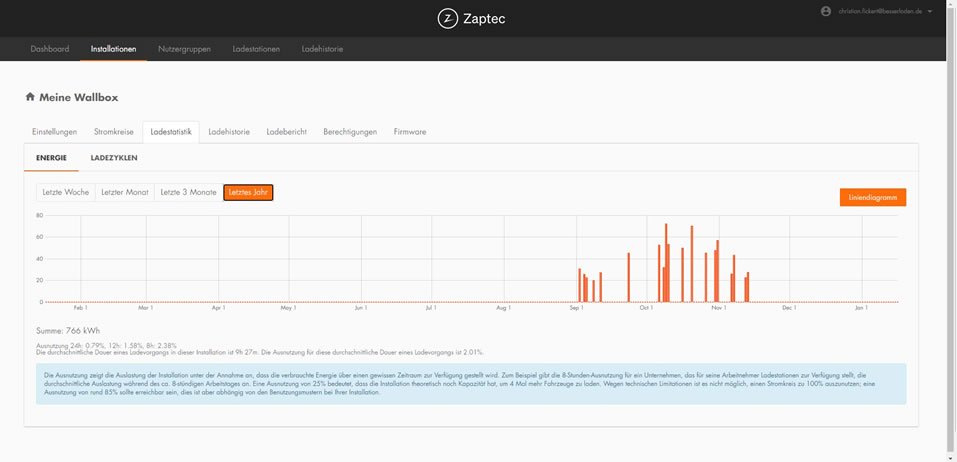Open the user account dropdown arrow
The image size is (957, 462).
pos(930,11)
